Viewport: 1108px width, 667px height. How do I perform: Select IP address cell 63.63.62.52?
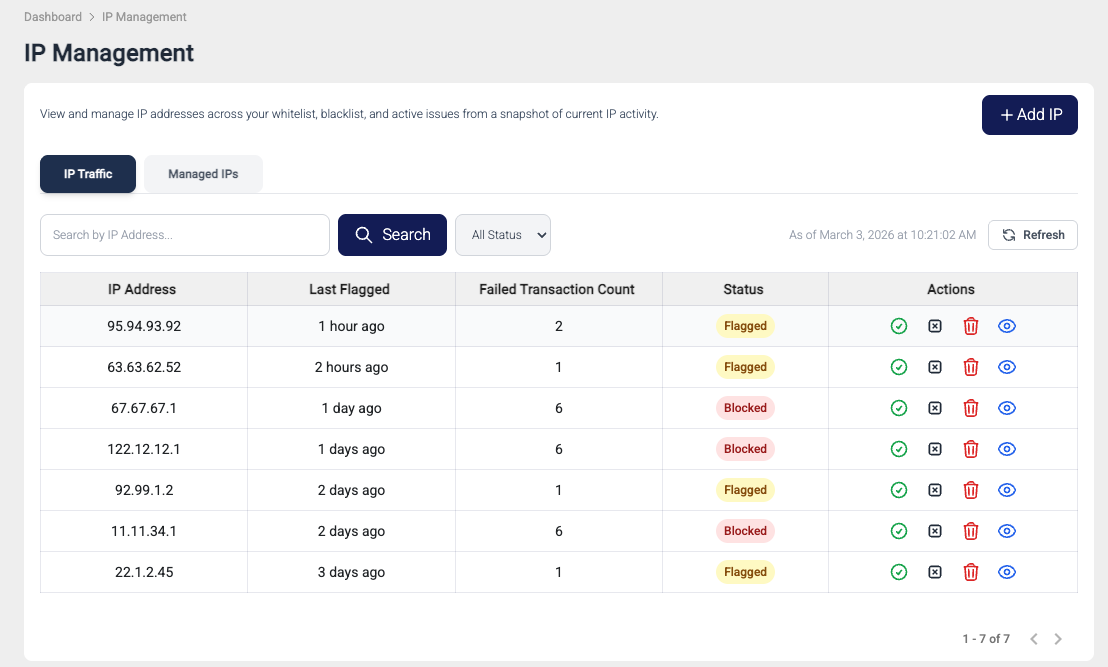pos(143,367)
